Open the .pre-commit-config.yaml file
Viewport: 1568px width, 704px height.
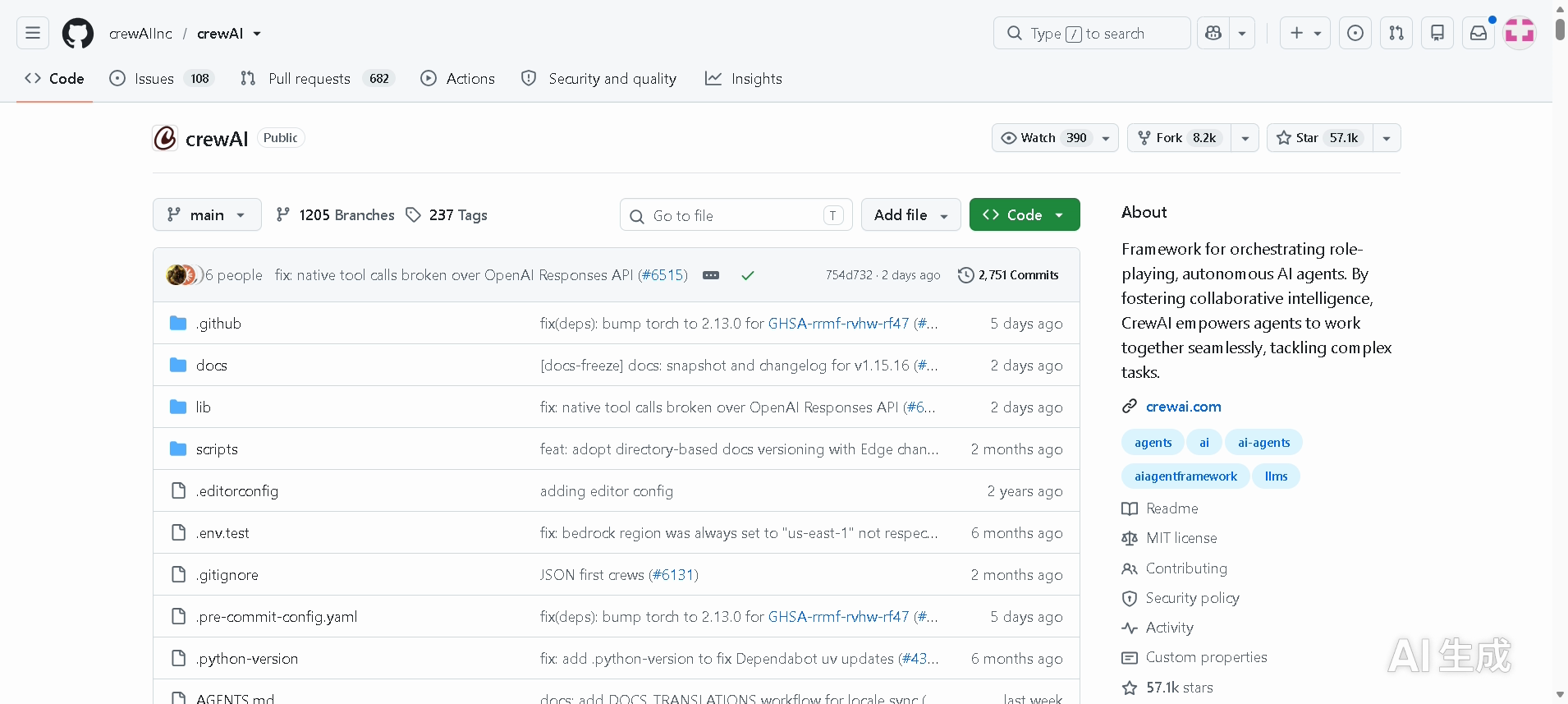point(276,617)
